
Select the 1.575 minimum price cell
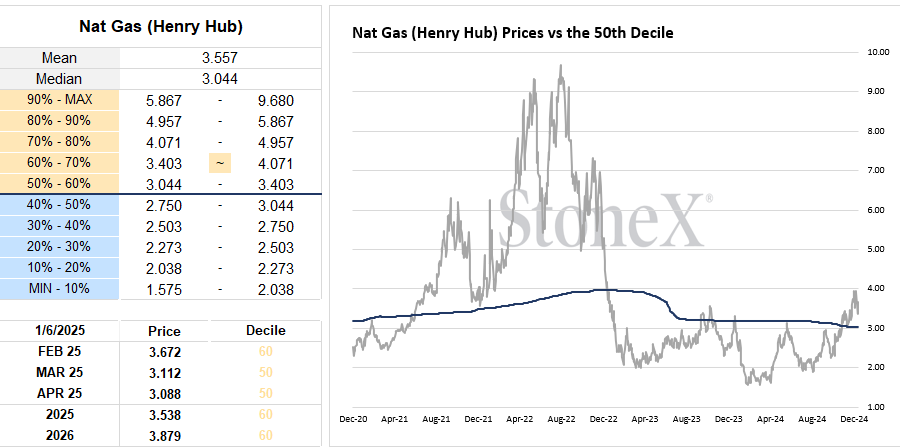[x=164, y=290]
